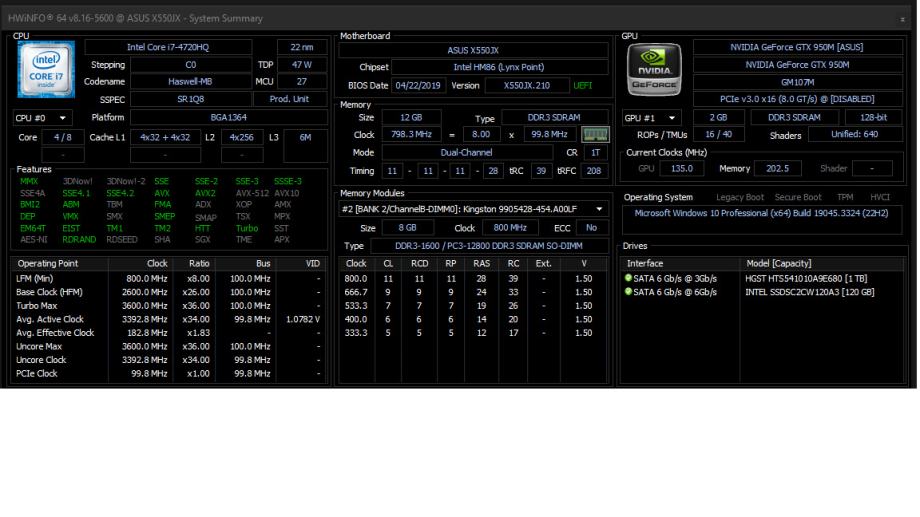This screenshot has height=517, width=920.
Task: Click the Base Clock (HFM) row
Action: coord(169,292)
